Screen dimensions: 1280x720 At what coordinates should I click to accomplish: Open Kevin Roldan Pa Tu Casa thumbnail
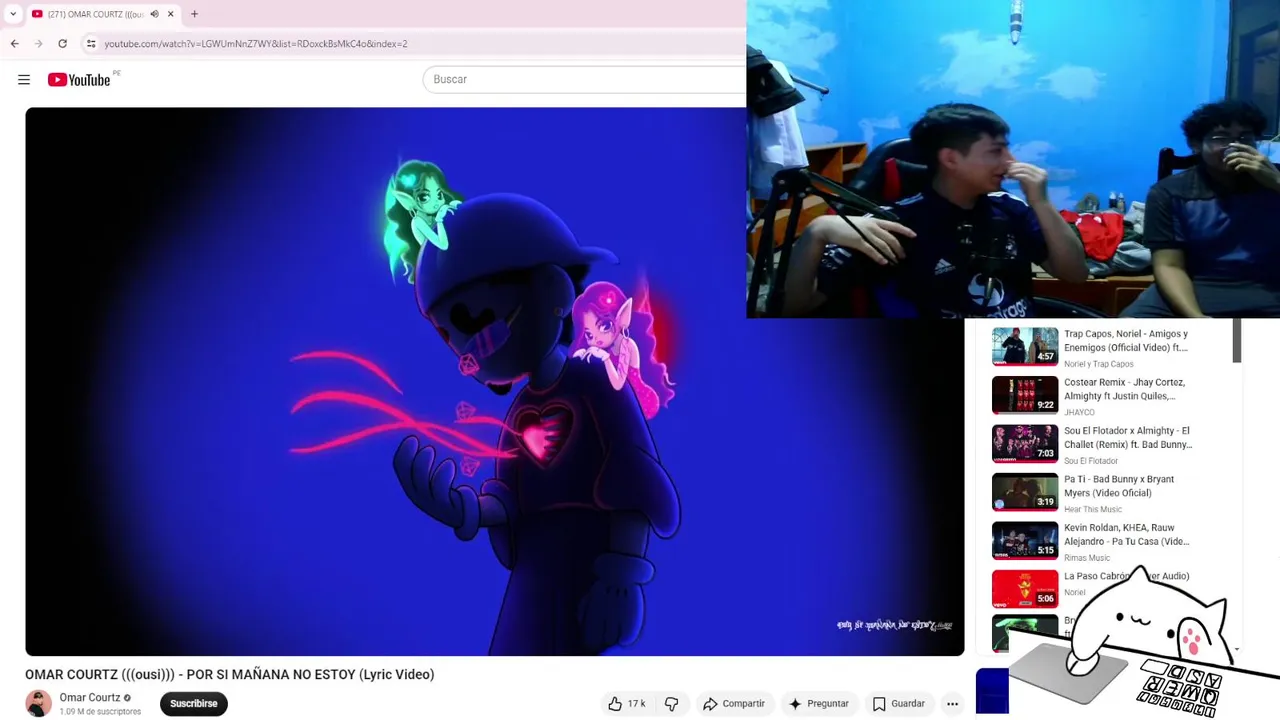coord(1025,540)
